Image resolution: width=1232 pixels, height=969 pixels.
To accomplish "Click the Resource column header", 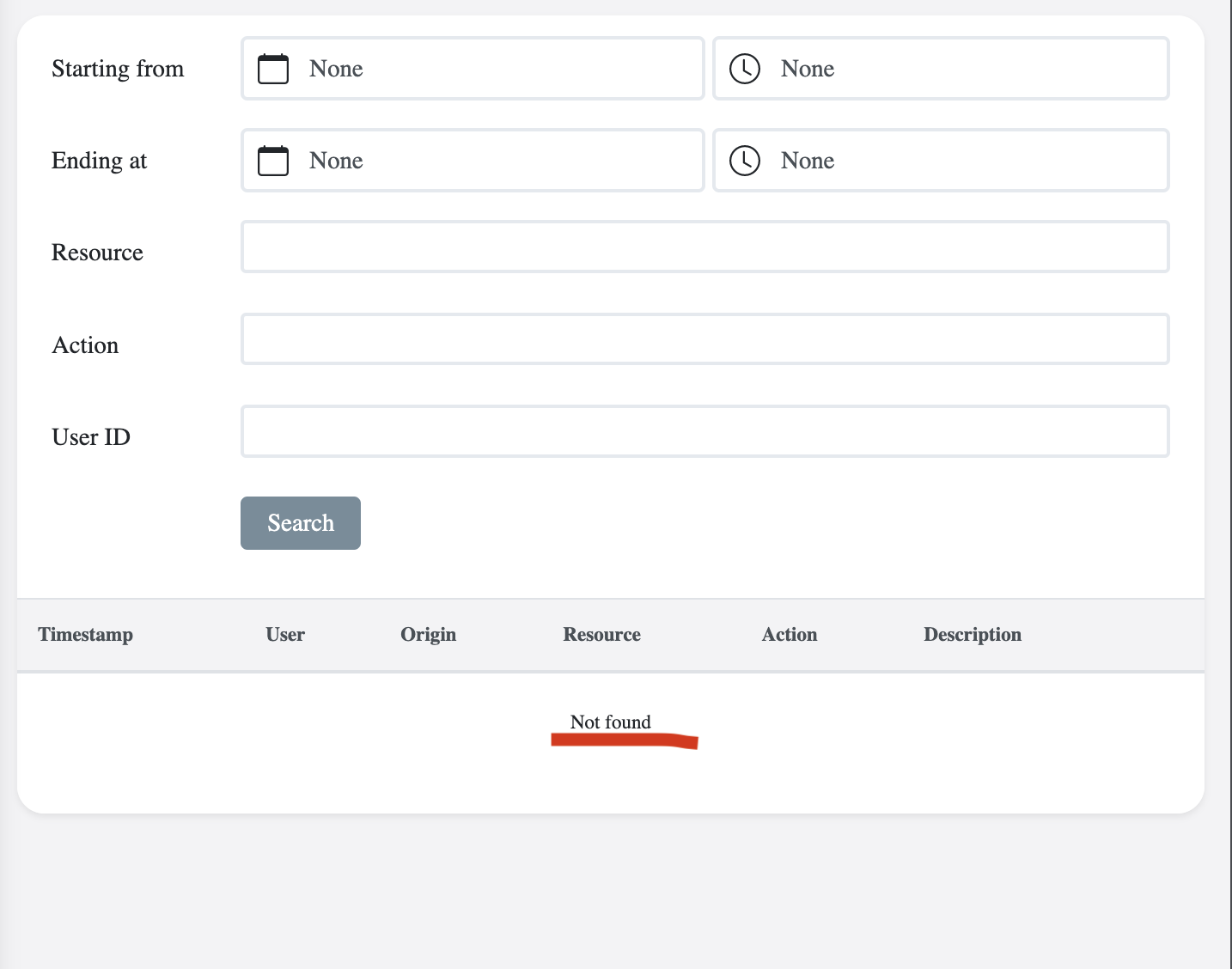I will [x=601, y=634].
